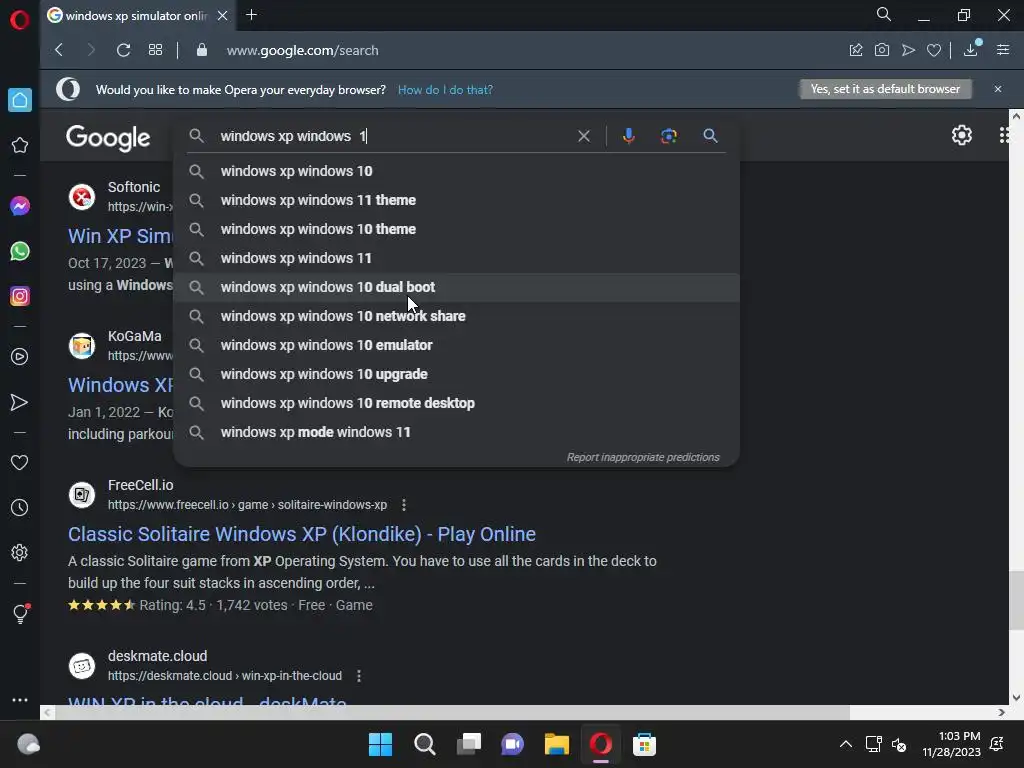The width and height of the screenshot is (1024, 768).
Task: Click the share page icon in the address bar
Action: (856, 50)
